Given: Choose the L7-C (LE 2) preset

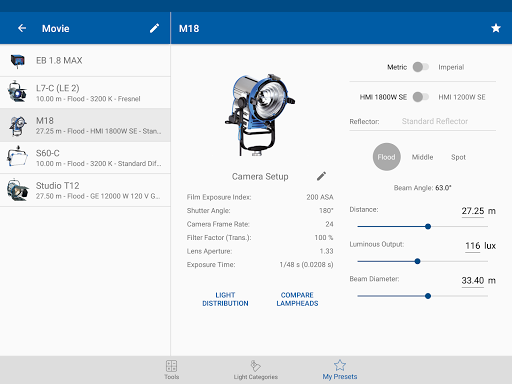Looking at the screenshot, I should [x=85, y=93].
